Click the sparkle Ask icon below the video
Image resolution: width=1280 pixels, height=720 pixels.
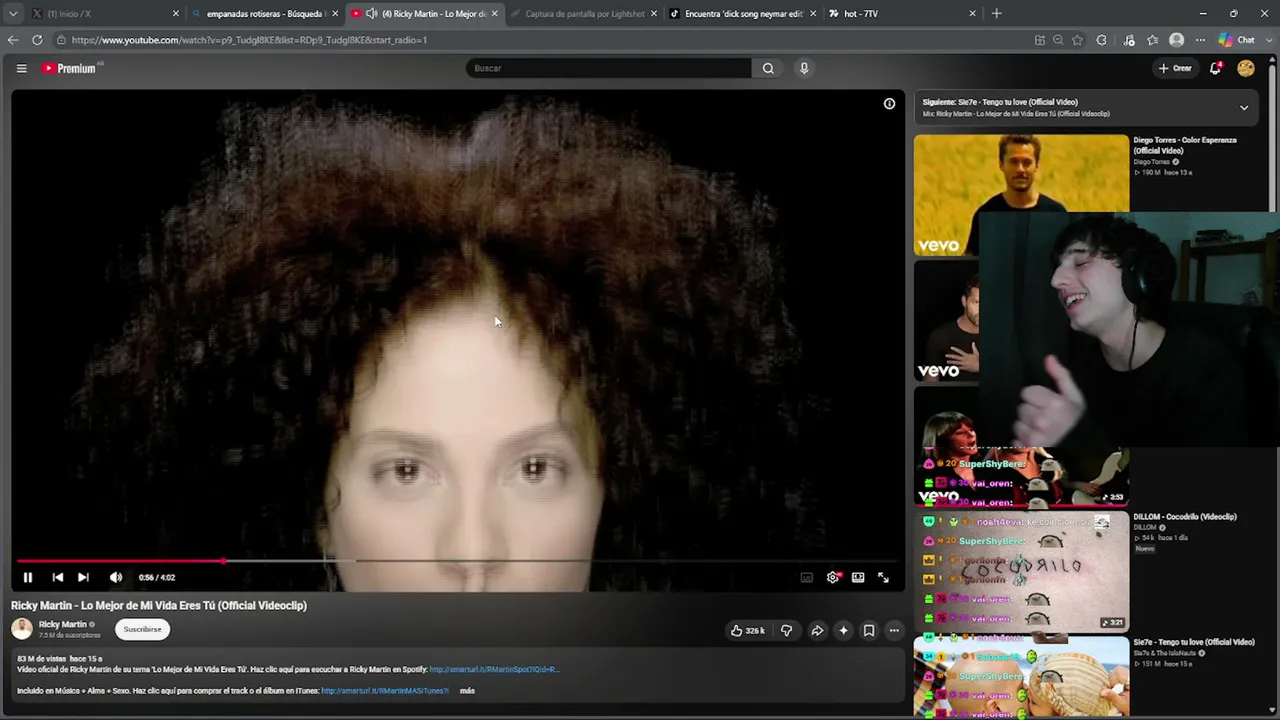843,631
